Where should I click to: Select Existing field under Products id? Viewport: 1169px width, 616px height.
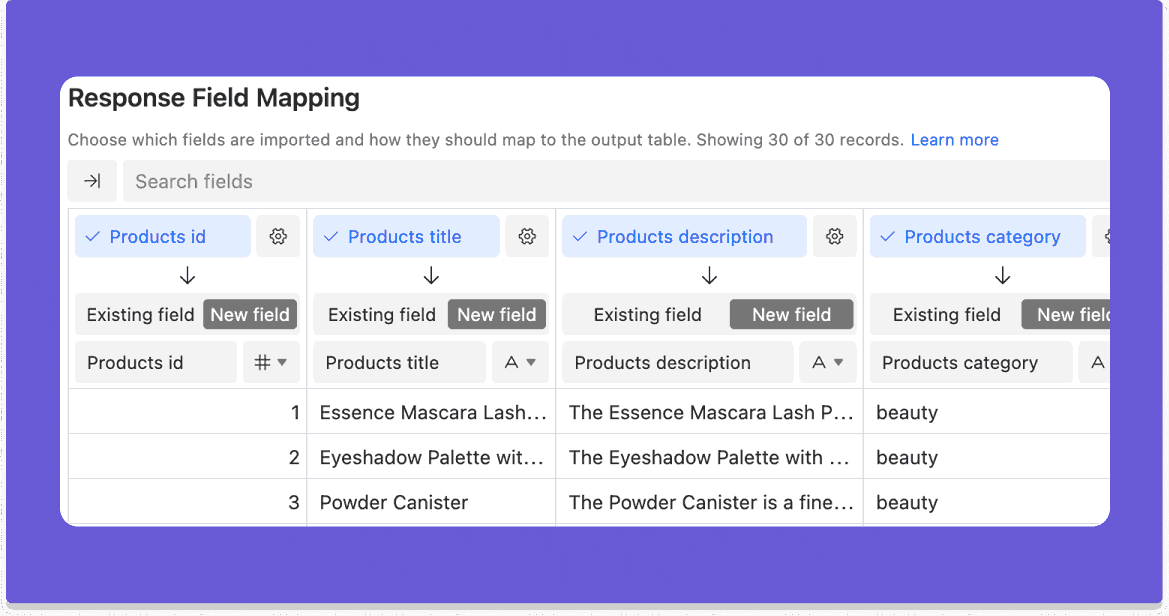coord(140,315)
